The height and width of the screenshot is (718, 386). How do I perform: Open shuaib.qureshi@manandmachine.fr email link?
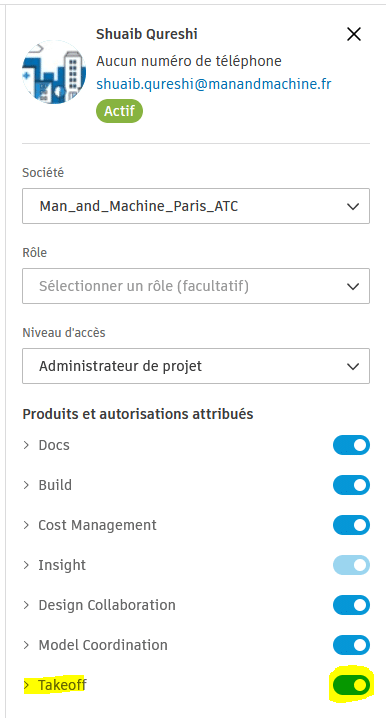213,84
